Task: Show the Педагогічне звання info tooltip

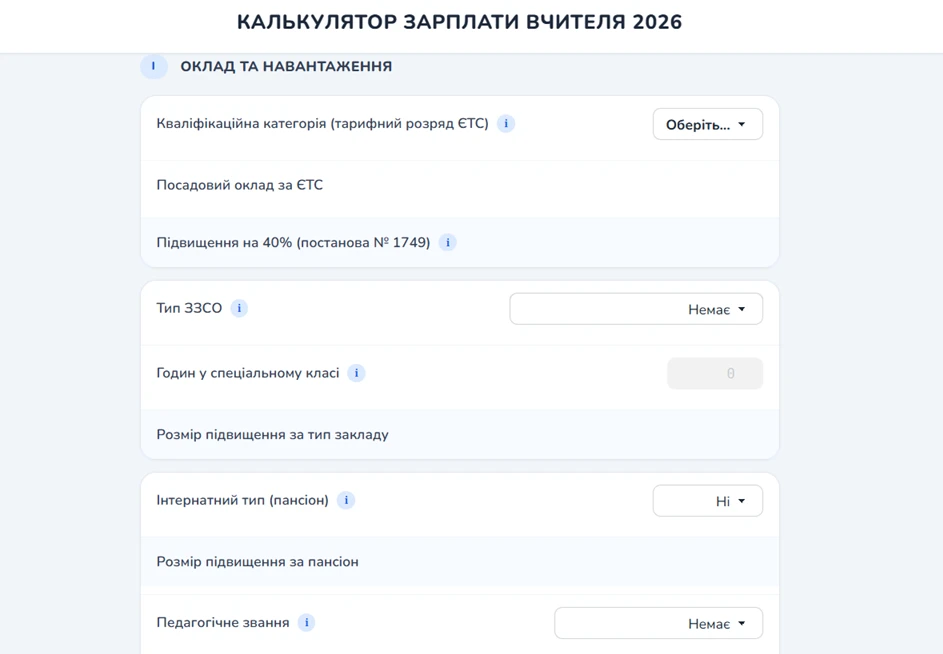Action: tap(308, 622)
